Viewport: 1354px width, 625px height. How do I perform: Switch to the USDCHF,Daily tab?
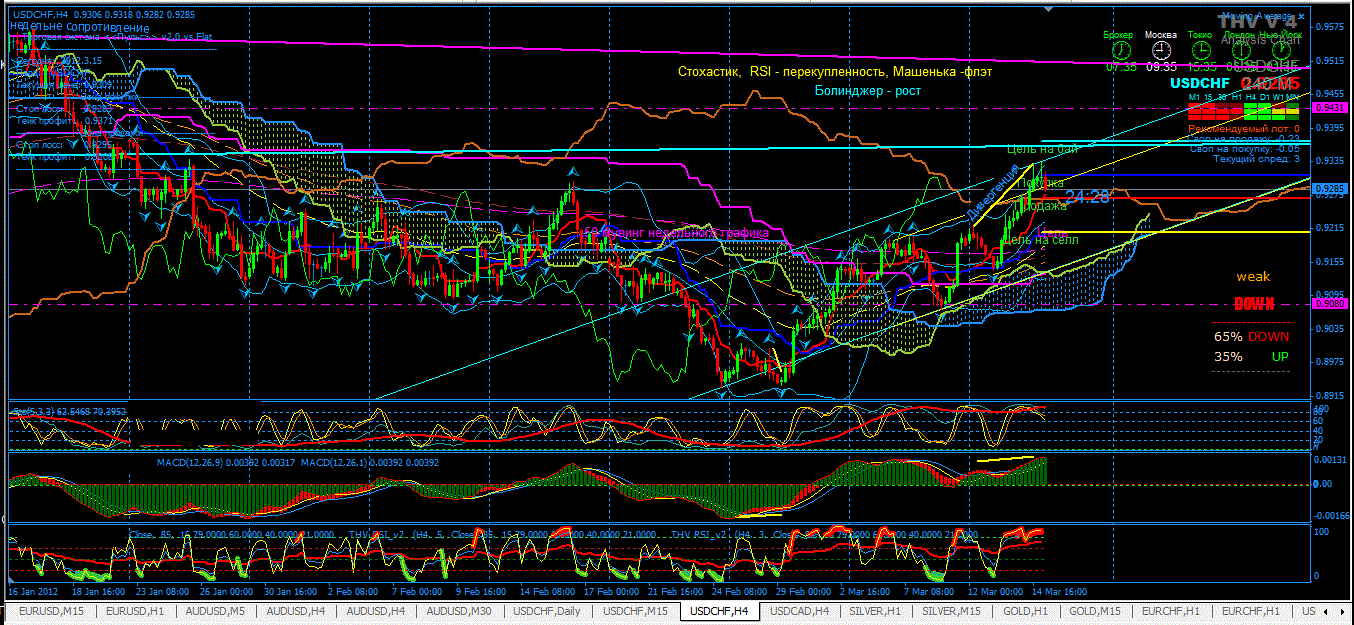(548, 610)
